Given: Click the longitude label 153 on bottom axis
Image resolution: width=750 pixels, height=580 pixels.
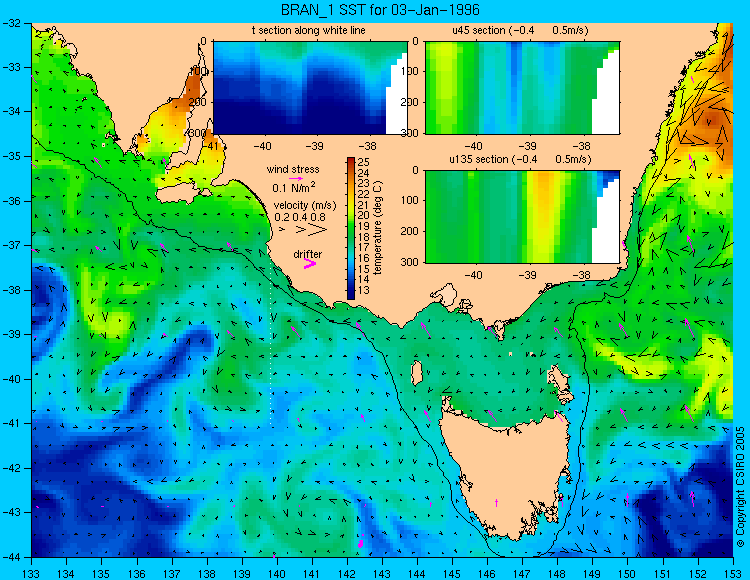Looking at the screenshot, I should tap(732, 574).
